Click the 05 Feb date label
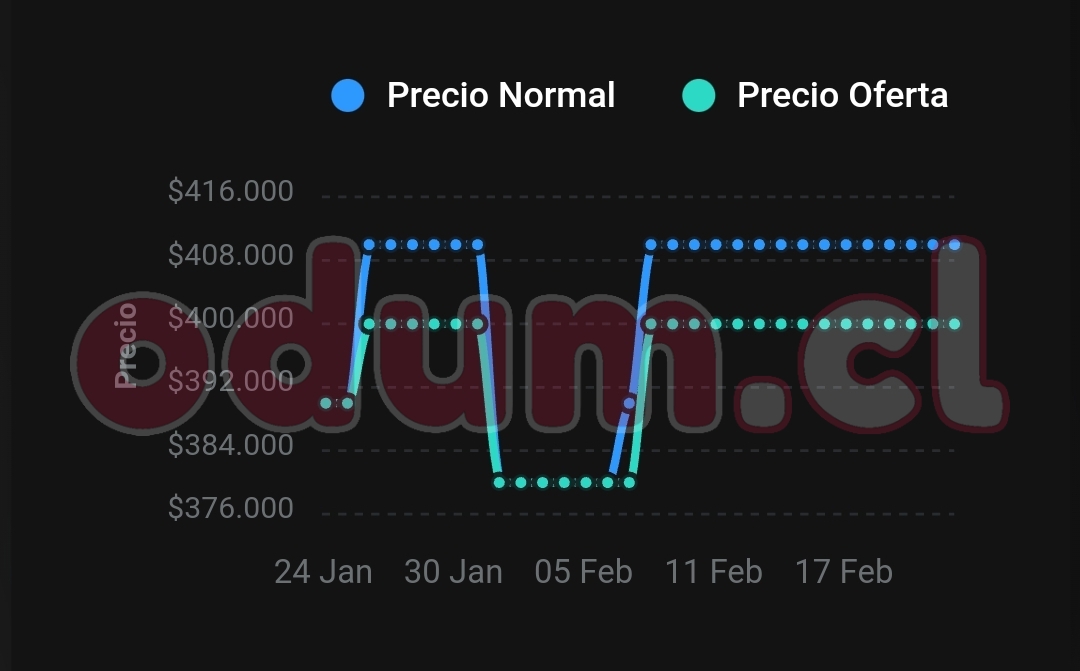The height and width of the screenshot is (671, 1080). [x=583, y=572]
